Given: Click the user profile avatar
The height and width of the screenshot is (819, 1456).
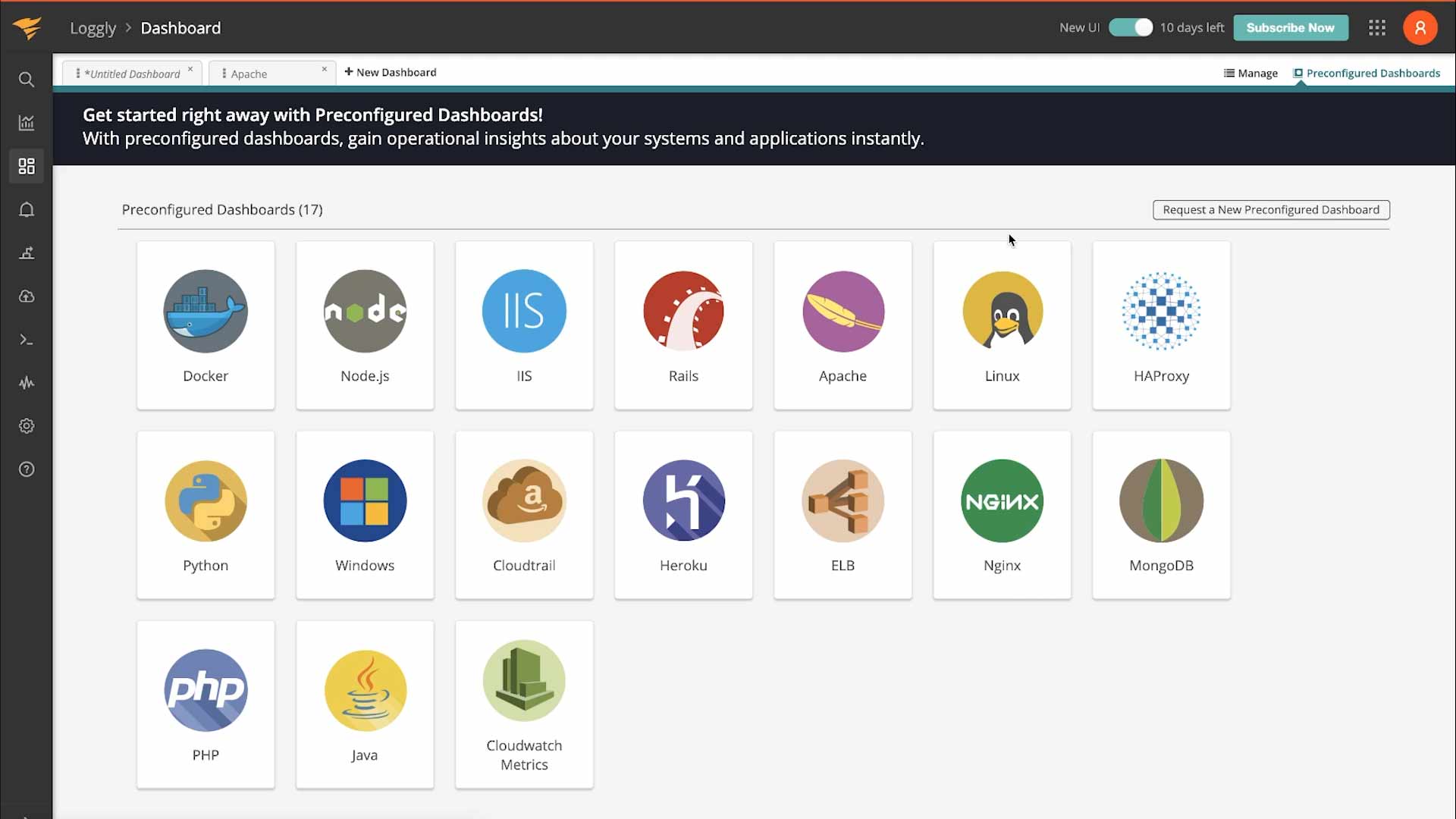Looking at the screenshot, I should pyautogui.click(x=1420, y=28).
